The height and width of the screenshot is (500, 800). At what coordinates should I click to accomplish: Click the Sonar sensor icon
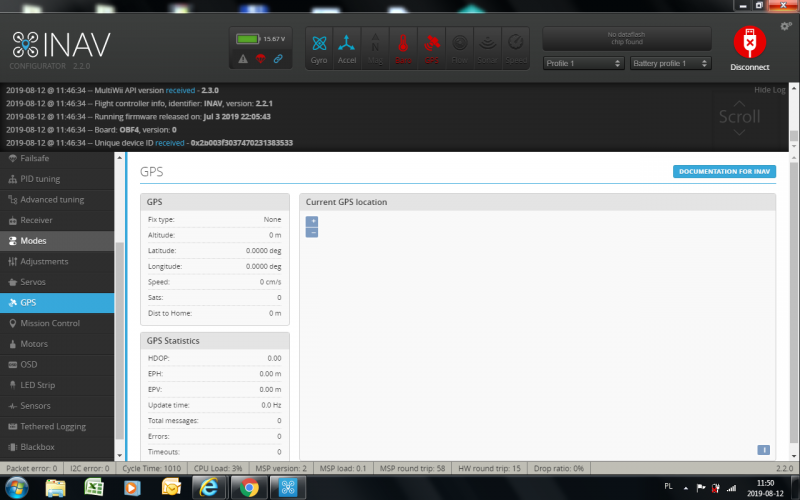[x=487, y=47]
